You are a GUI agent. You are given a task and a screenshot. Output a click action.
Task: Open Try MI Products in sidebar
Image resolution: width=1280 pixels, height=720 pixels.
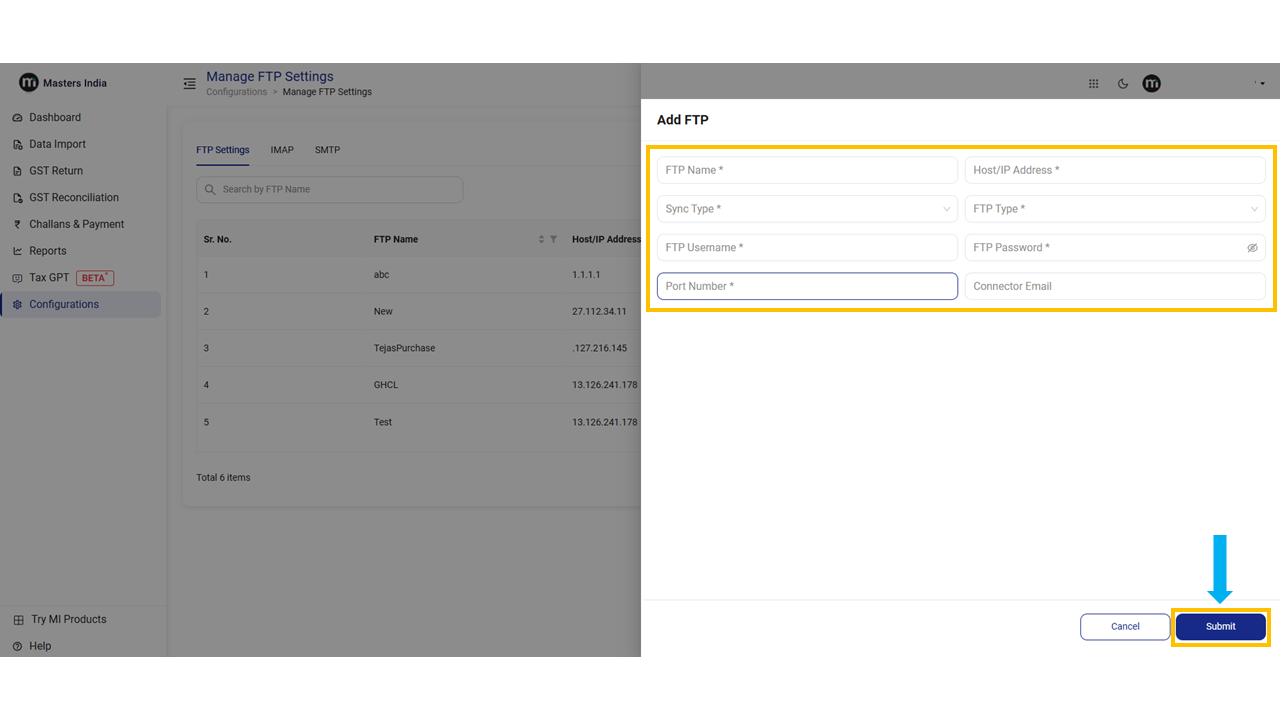[68, 620]
